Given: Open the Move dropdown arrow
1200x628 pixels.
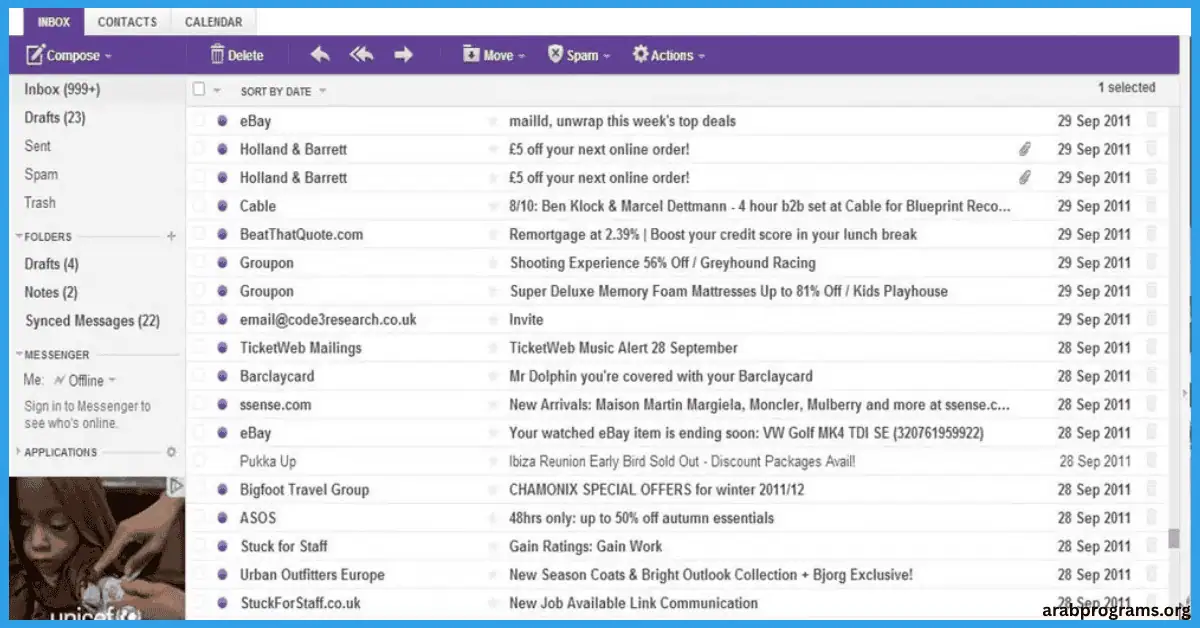Looking at the screenshot, I should (x=522, y=57).
